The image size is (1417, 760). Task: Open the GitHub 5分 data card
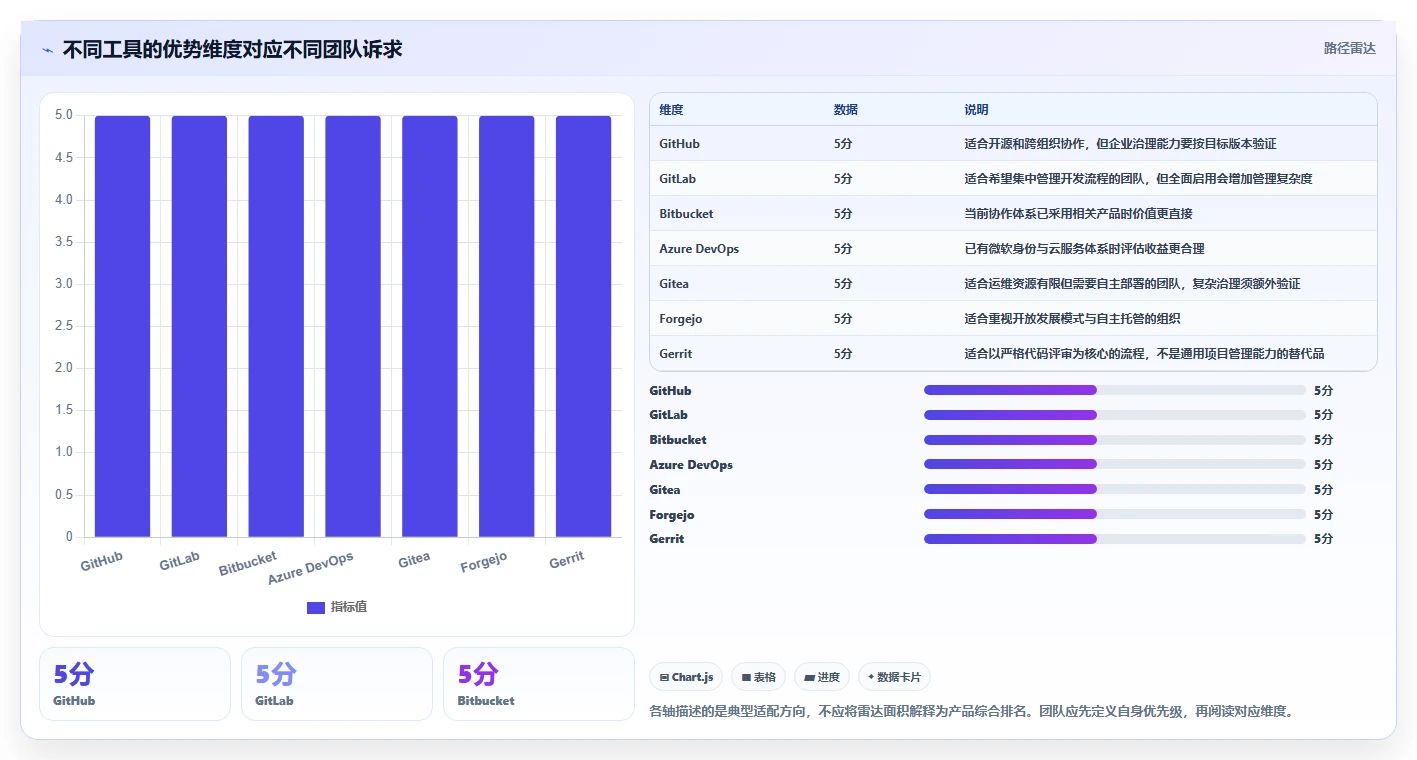(135, 684)
